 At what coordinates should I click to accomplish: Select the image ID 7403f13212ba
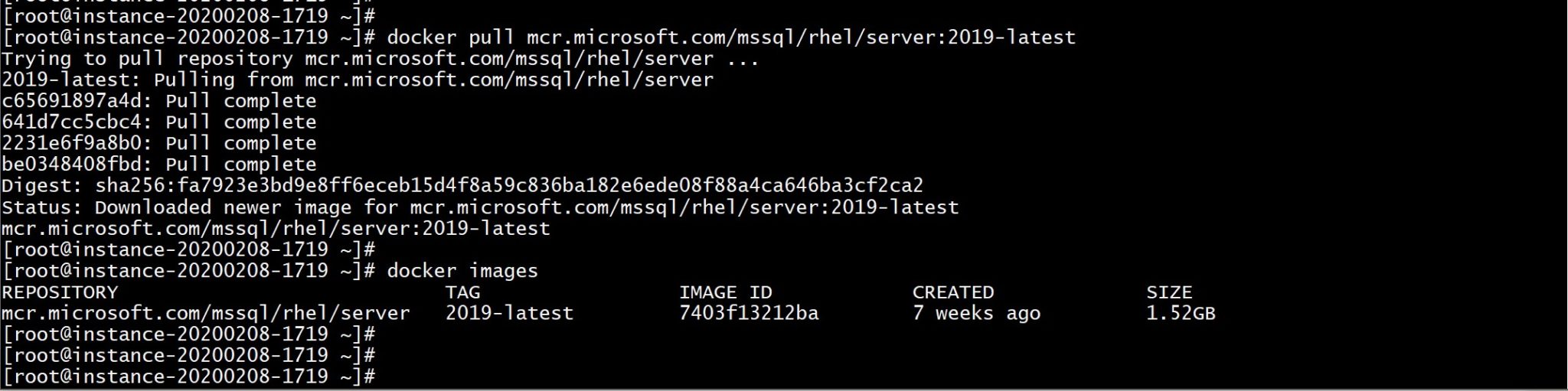click(748, 313)
